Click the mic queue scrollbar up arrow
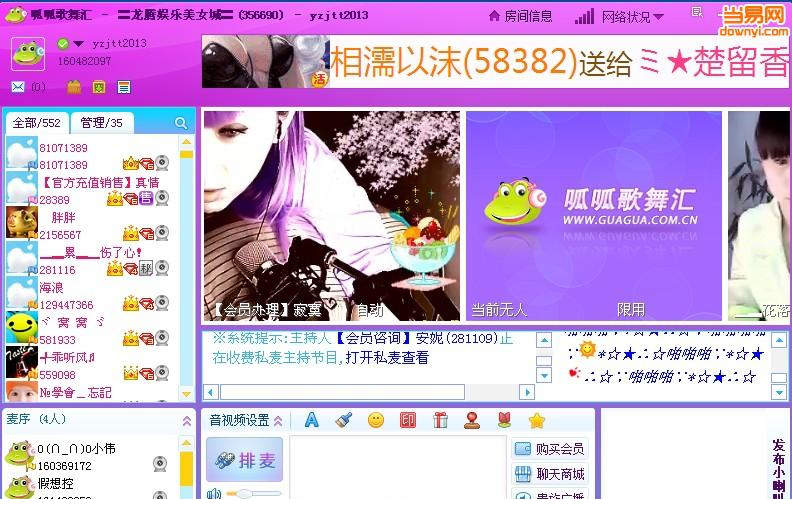The height and width of the screenshot is (518, 792). coord(186,443)
